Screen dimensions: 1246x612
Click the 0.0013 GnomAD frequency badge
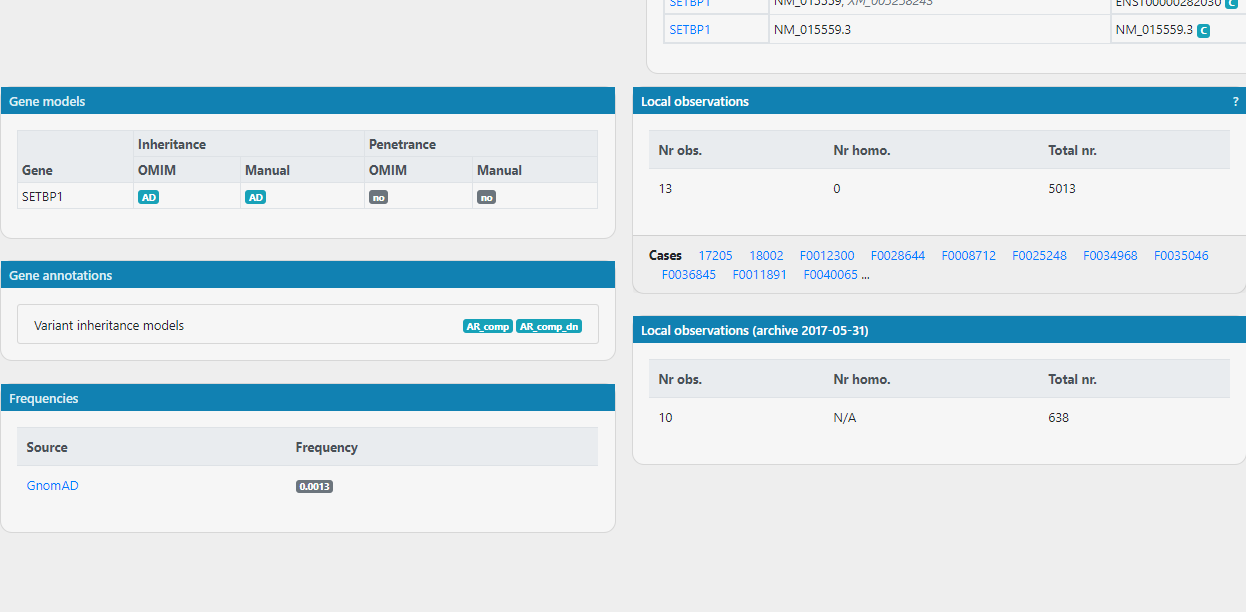pos(314,486)
